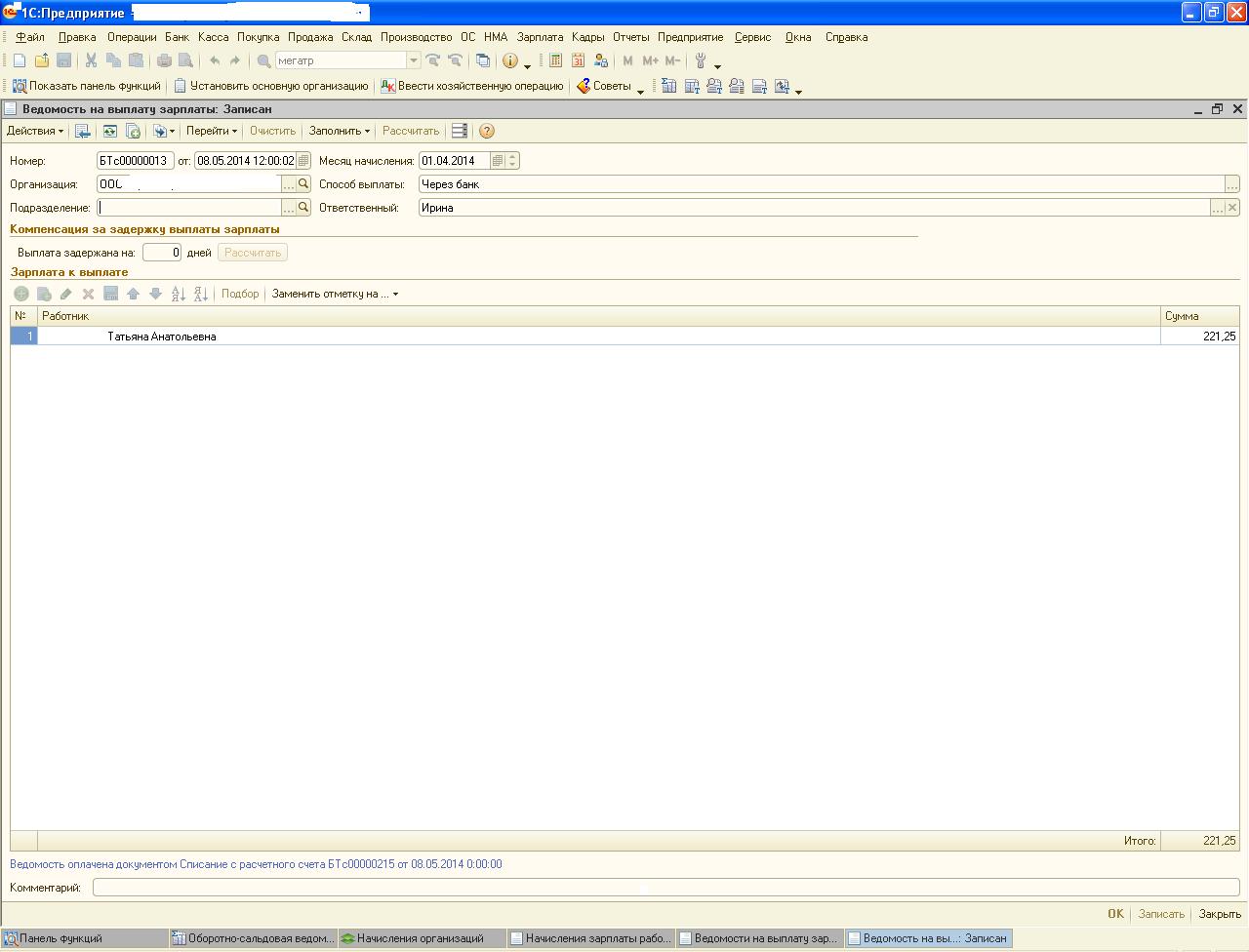Click the help question mark icon

click(487, 131)
